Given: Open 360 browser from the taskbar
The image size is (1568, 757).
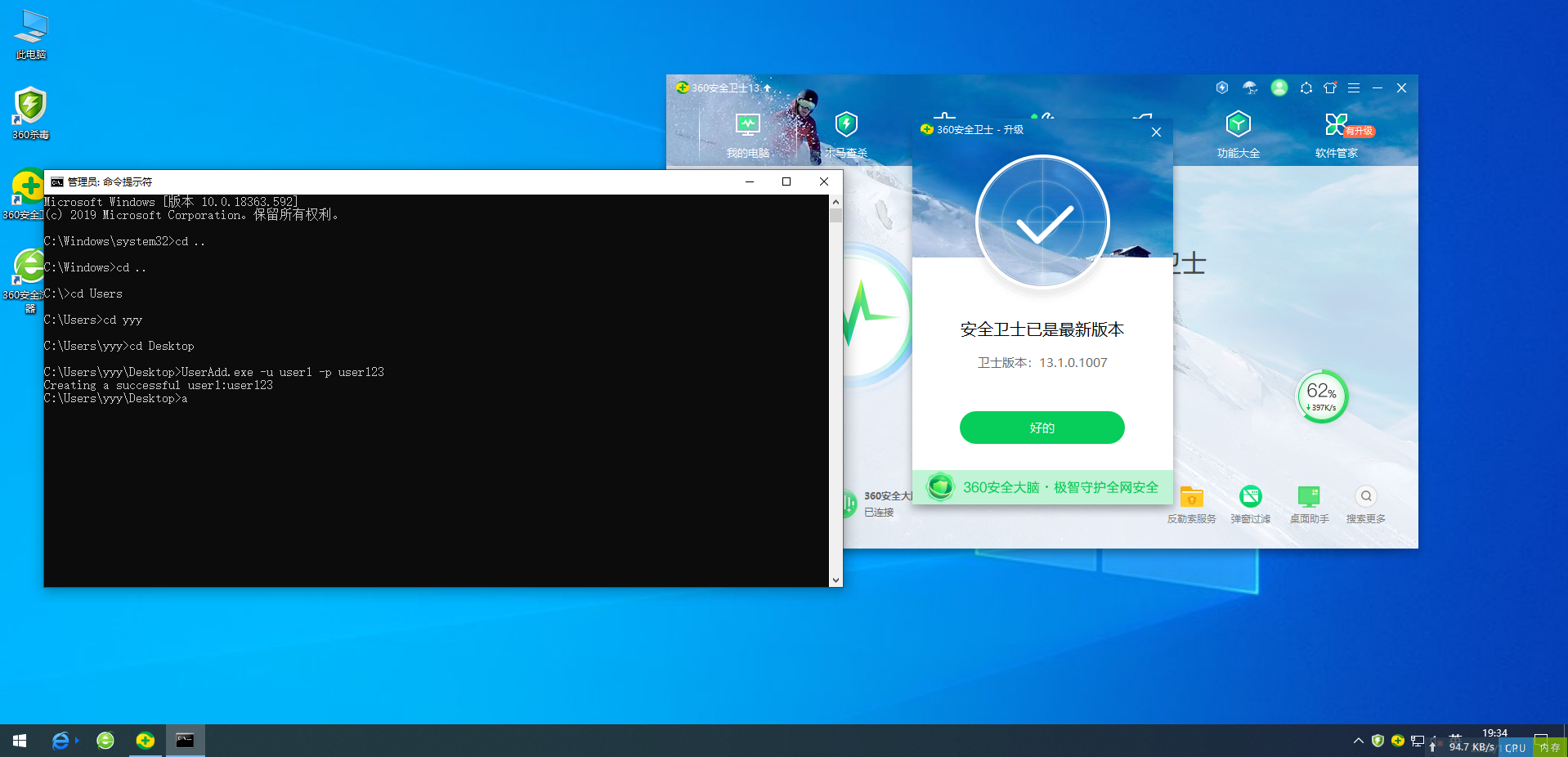Looking at the screenshot, I should click(105, 741).
